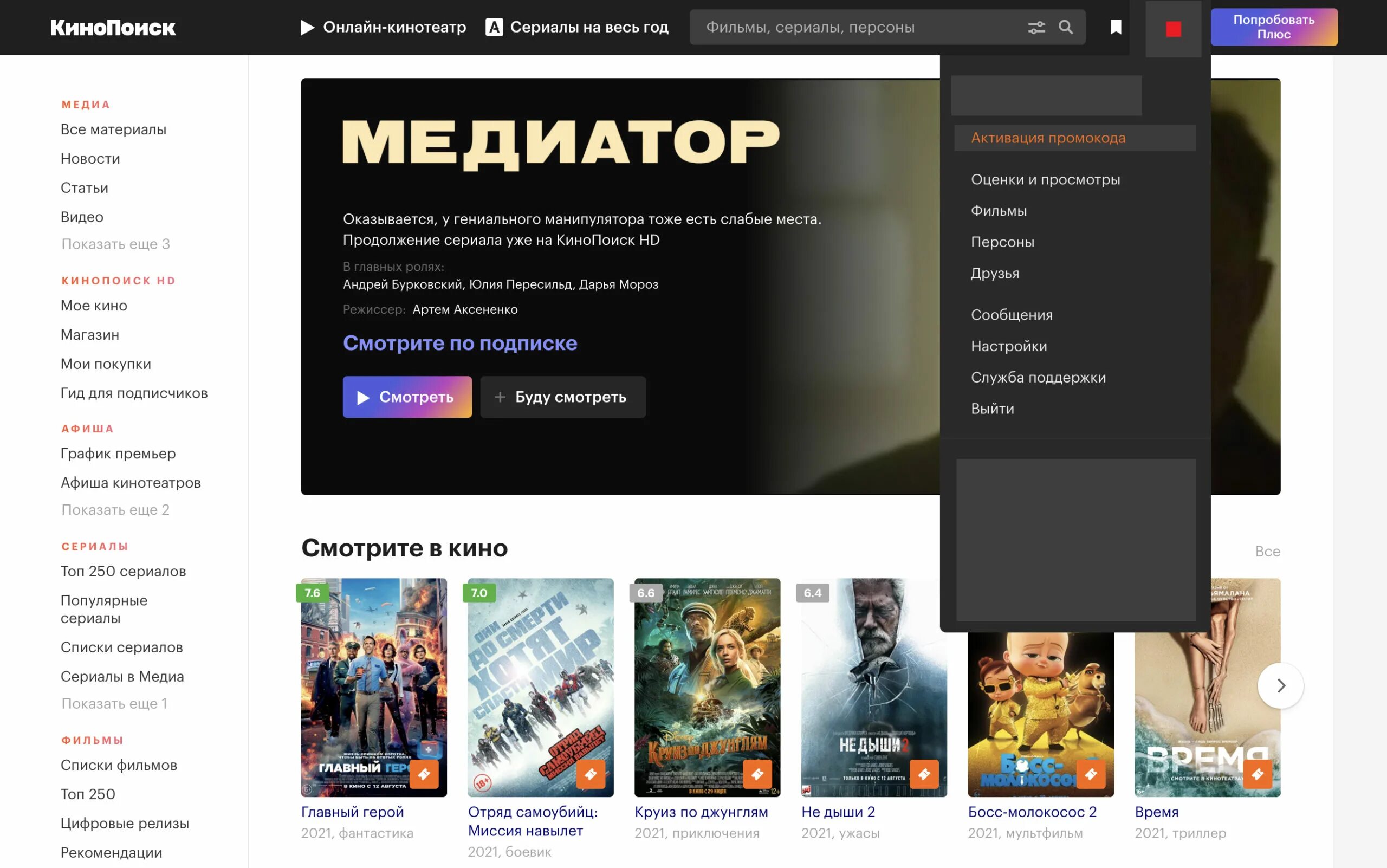Open Рекомендации in sidebar
The height and width of the screenshot is (868, 1387).
click(x=112, y=852)
